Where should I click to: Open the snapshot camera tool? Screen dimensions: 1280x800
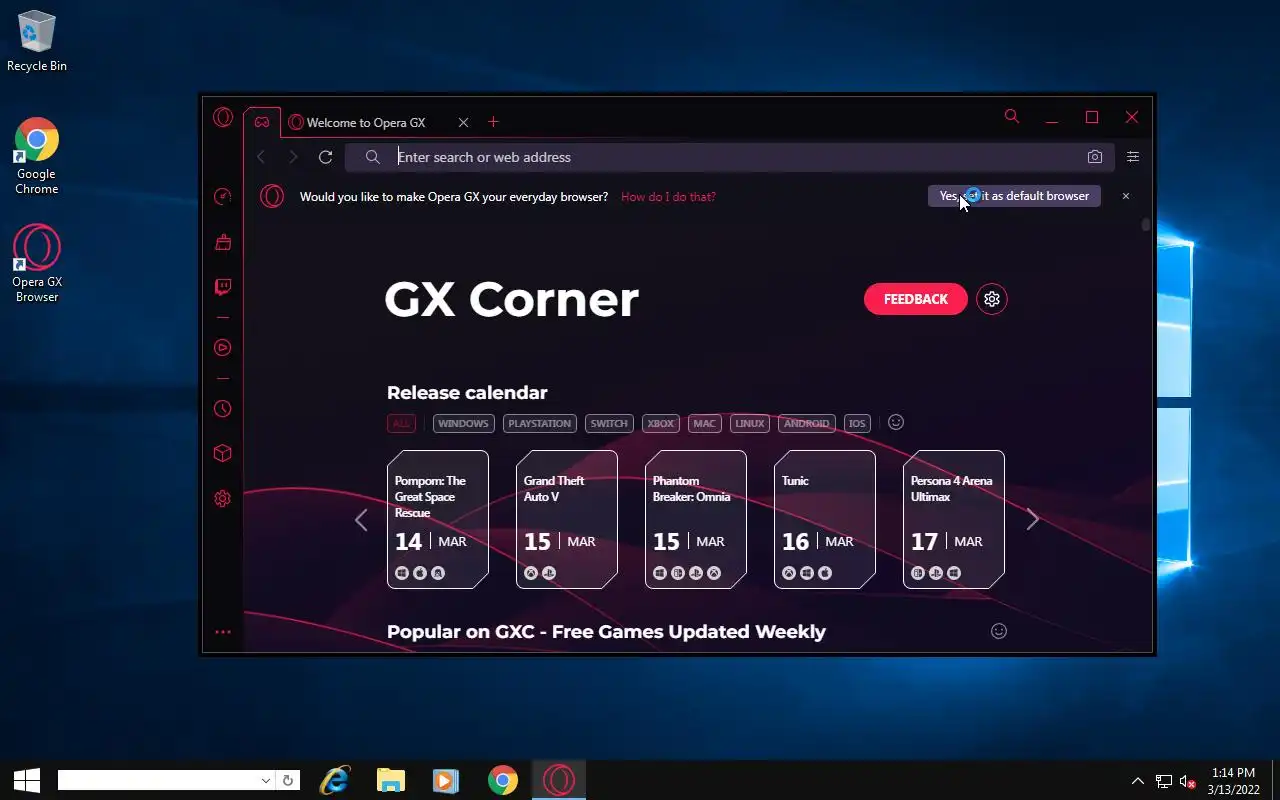[1095, 157]
